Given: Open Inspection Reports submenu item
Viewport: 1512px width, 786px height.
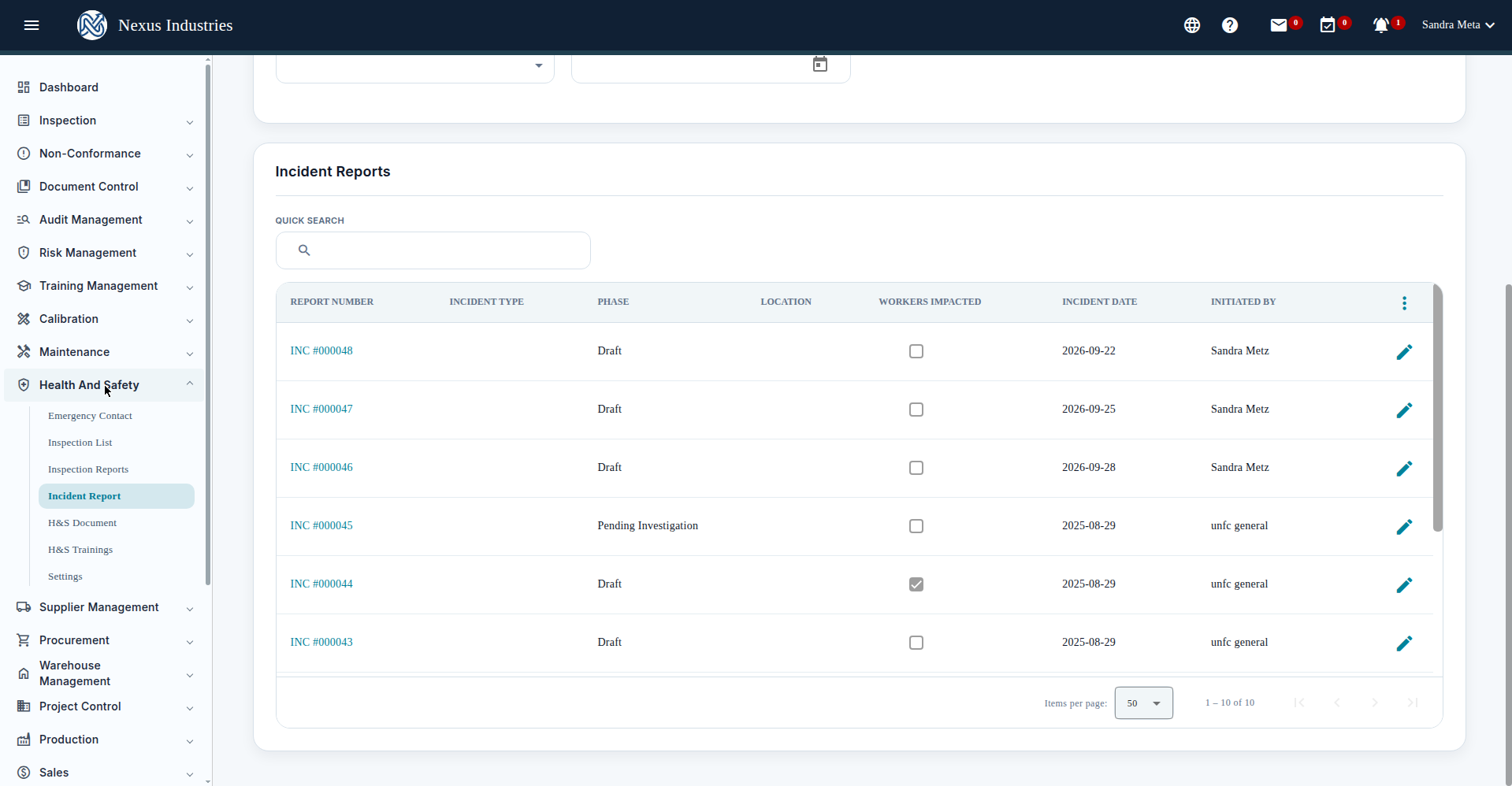Looking at the screenshot, I should (x=88, y=469).
